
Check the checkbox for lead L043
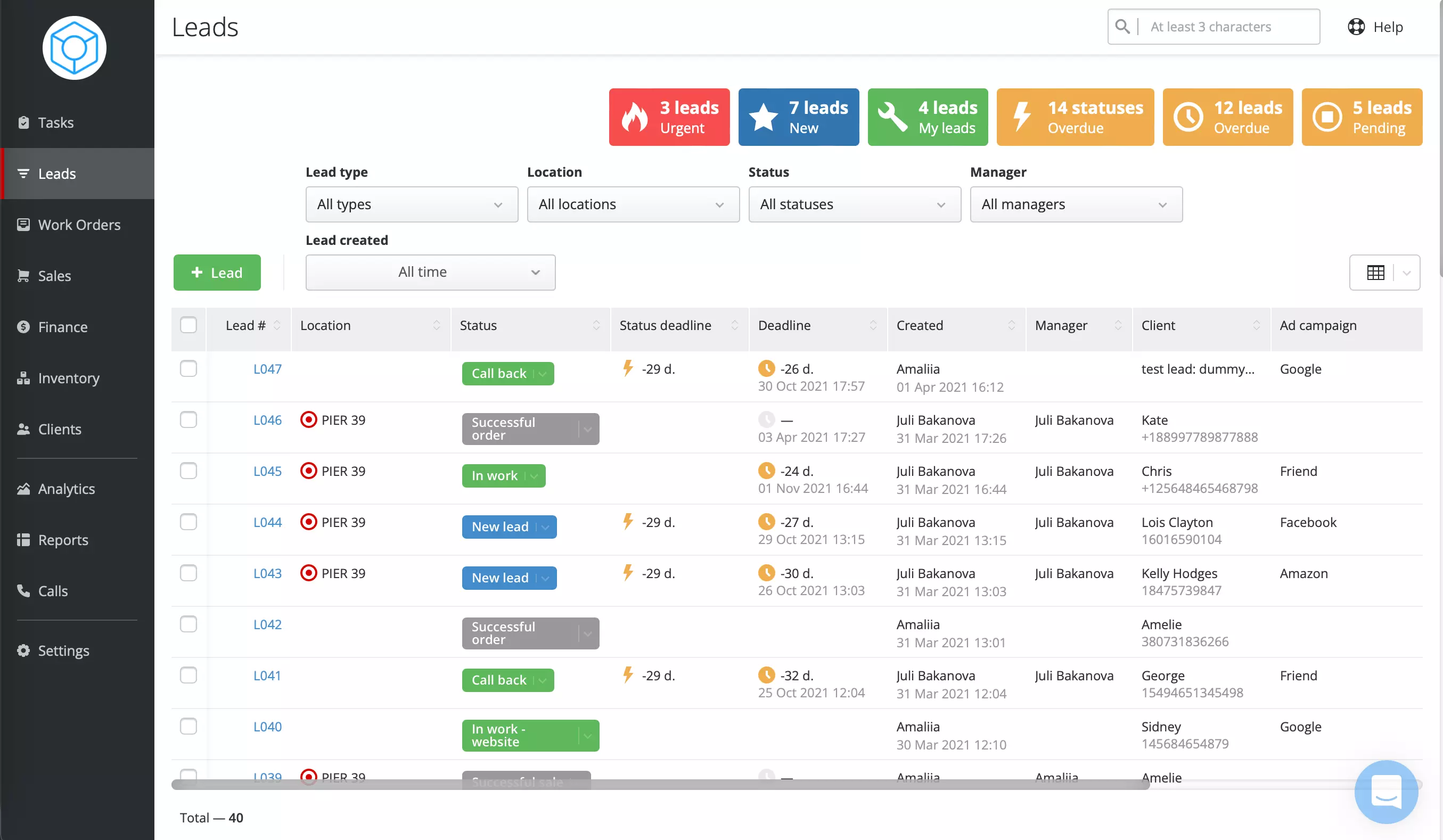[188, 573]
